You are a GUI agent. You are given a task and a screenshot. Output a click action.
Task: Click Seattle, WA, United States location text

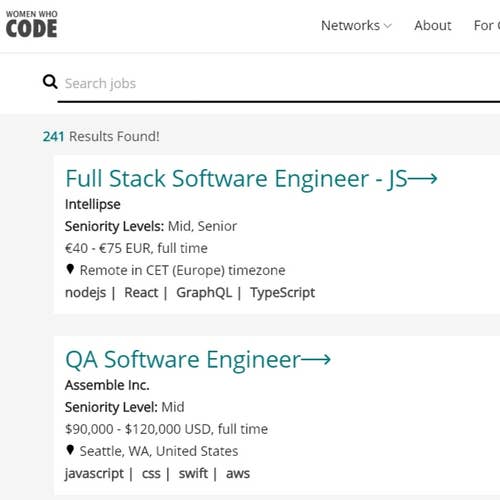pos(159,451)
